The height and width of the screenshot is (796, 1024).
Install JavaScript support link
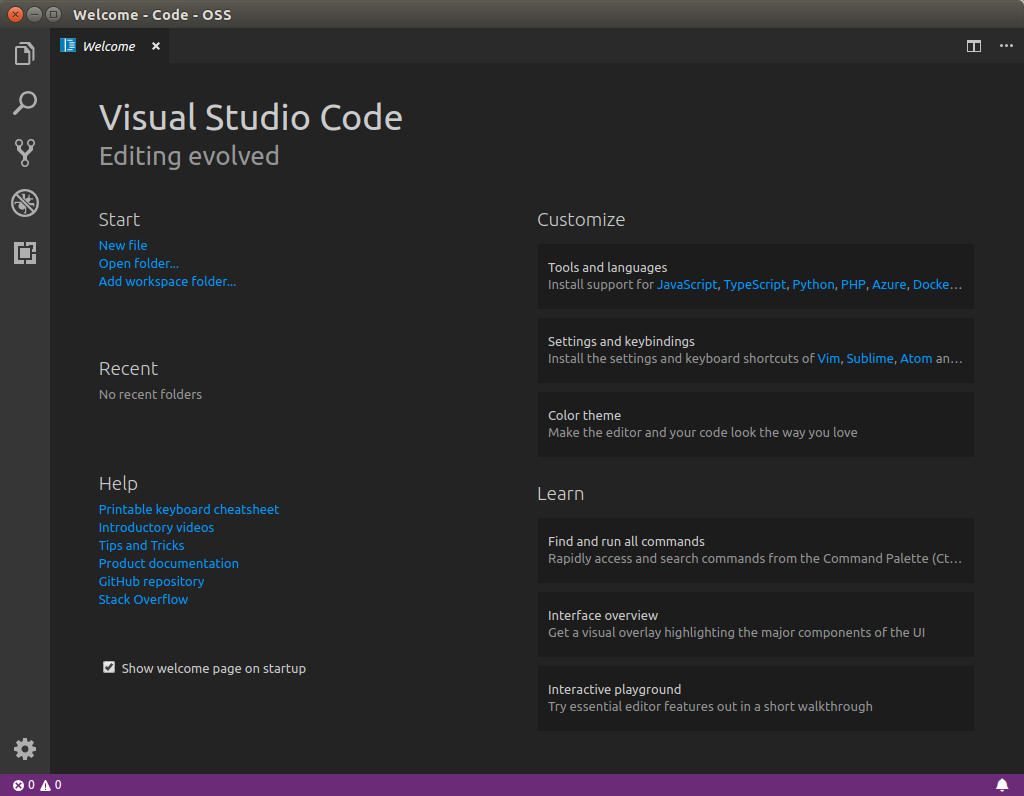pyautogui.click(x=687, y=285)
